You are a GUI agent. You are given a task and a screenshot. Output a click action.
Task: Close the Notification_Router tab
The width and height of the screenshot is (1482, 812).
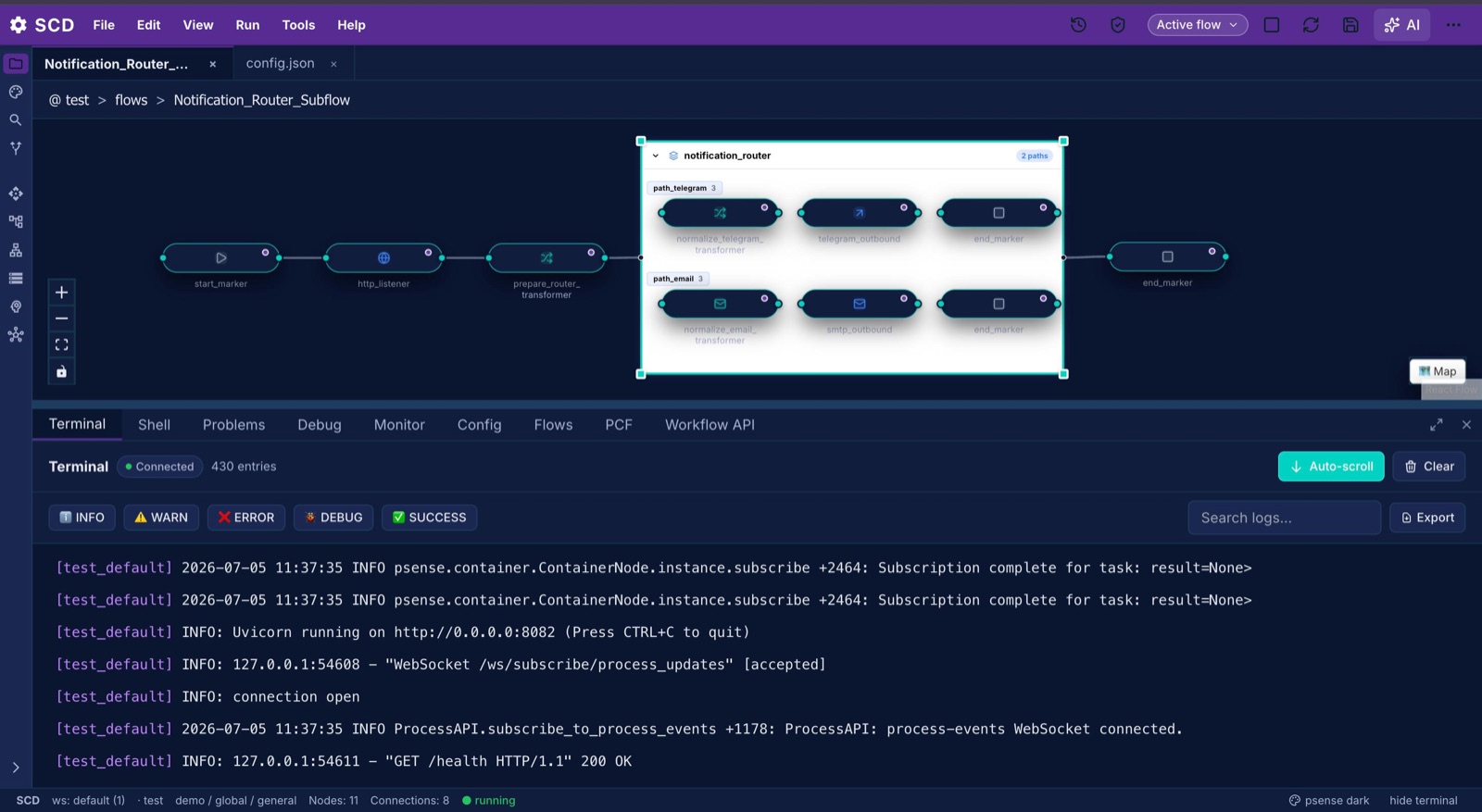pyautogui.click(x=213, y=64)
